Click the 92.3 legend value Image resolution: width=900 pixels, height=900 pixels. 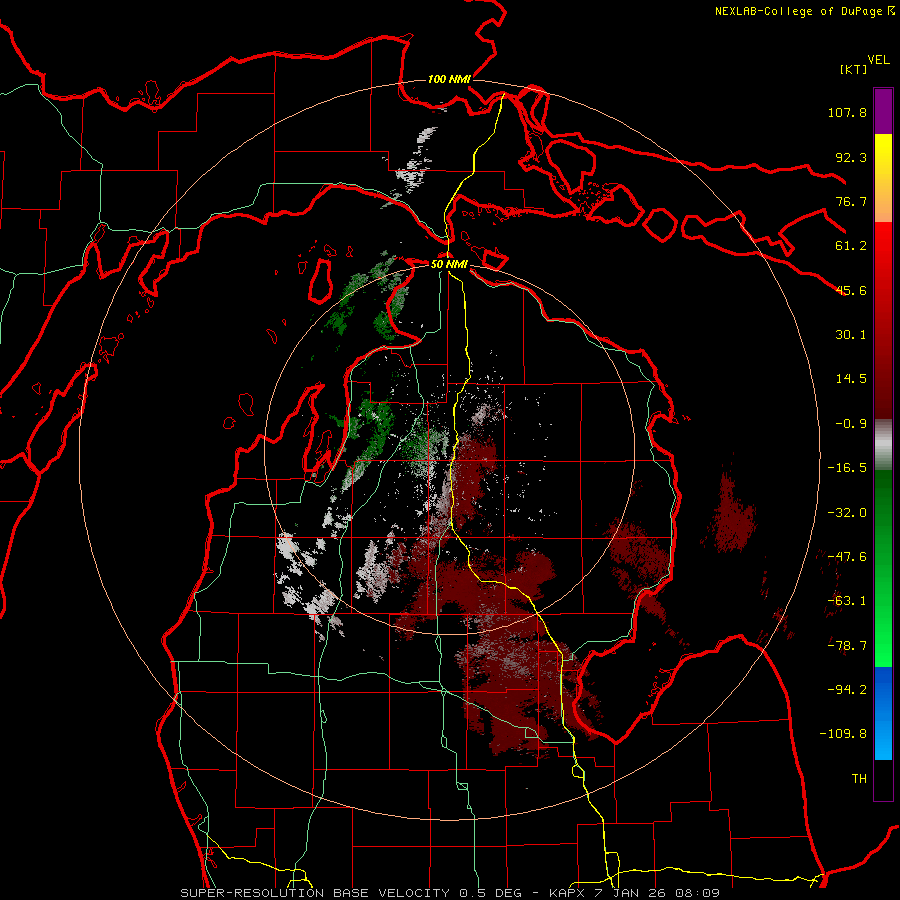click(x=851, y=157)
